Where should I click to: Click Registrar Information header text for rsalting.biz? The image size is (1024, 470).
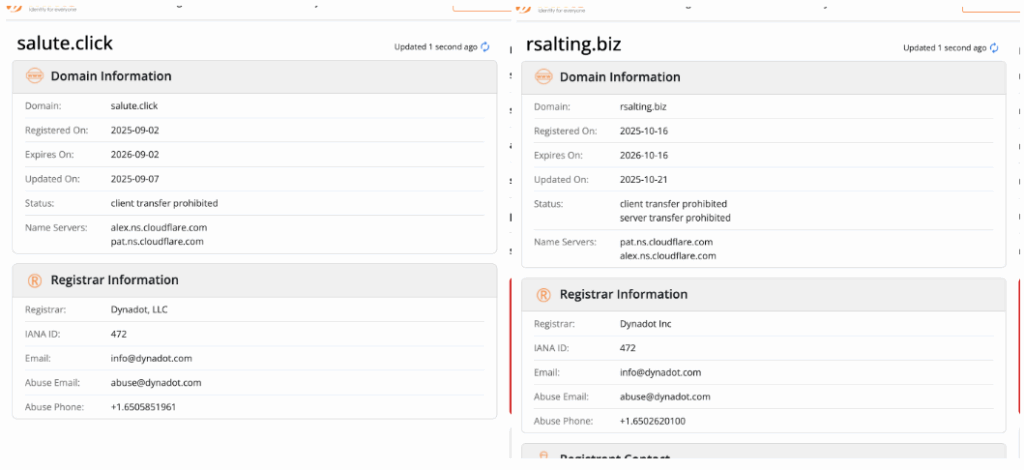coord(623,294)
